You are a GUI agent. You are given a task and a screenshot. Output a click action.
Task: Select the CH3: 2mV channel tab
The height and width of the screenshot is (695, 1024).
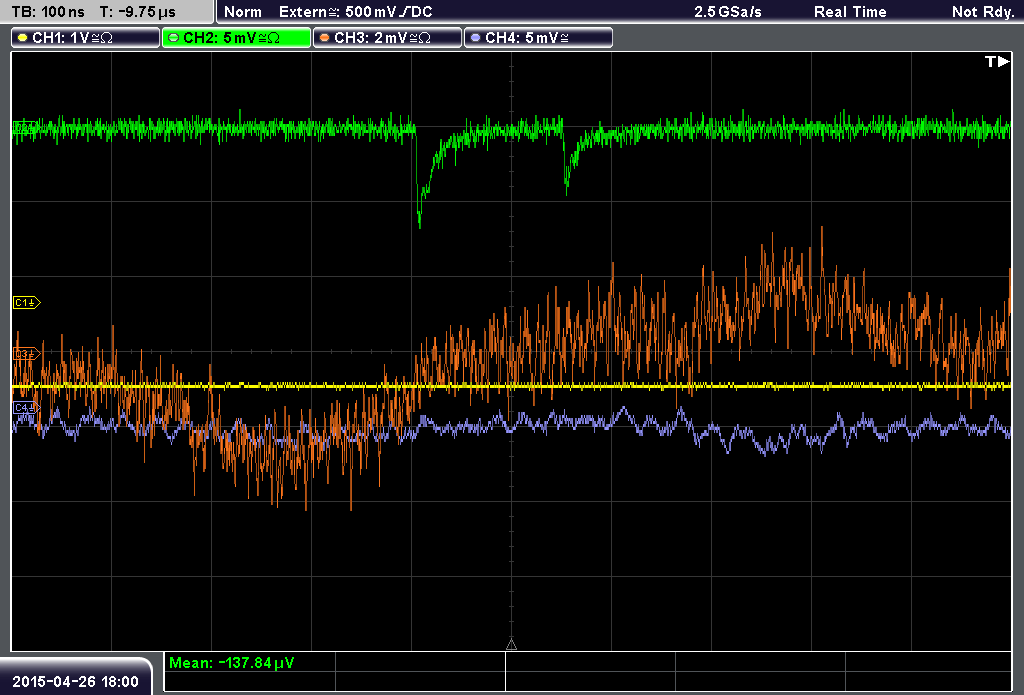point(387,38)
